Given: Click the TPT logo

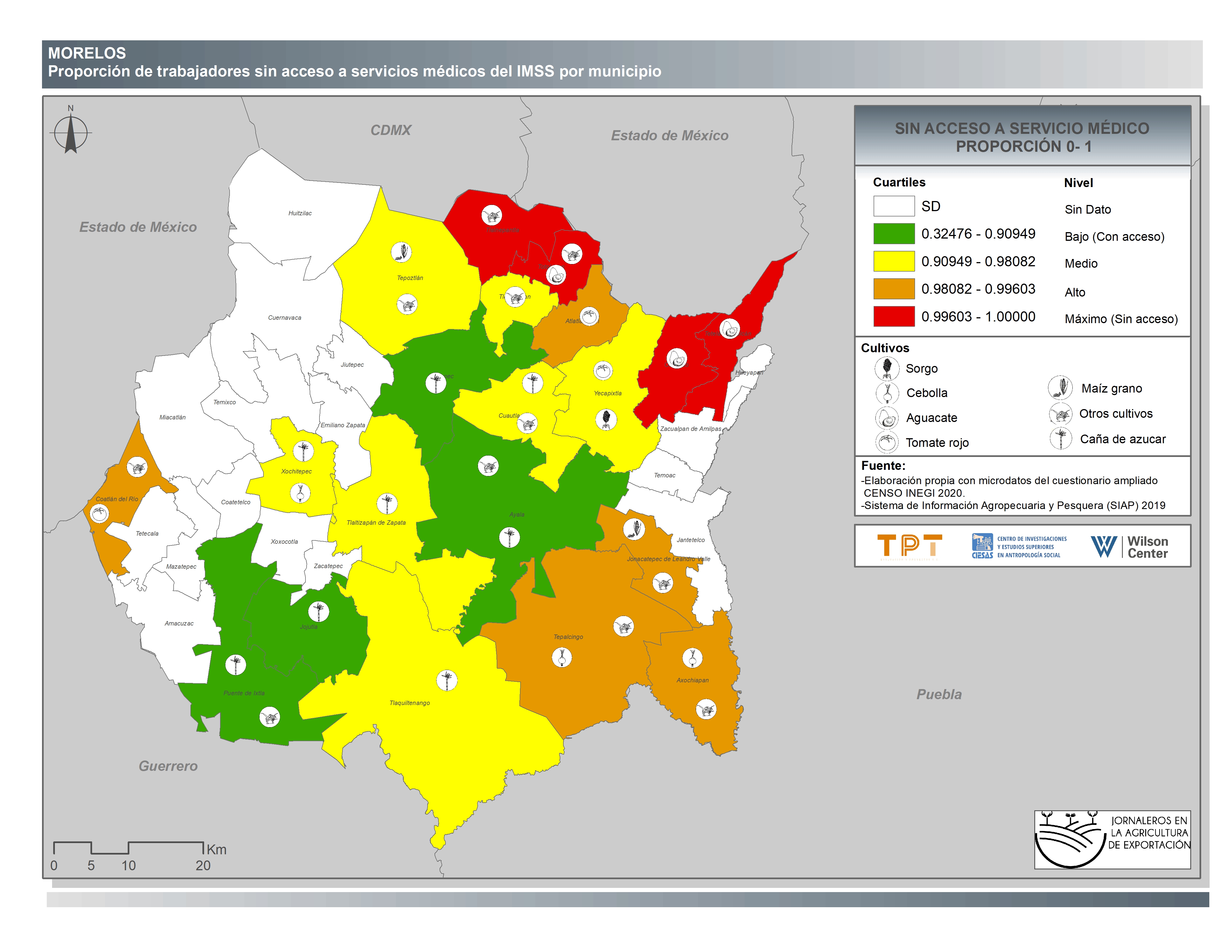Looking at the screenshot, I should click(909, 546).
